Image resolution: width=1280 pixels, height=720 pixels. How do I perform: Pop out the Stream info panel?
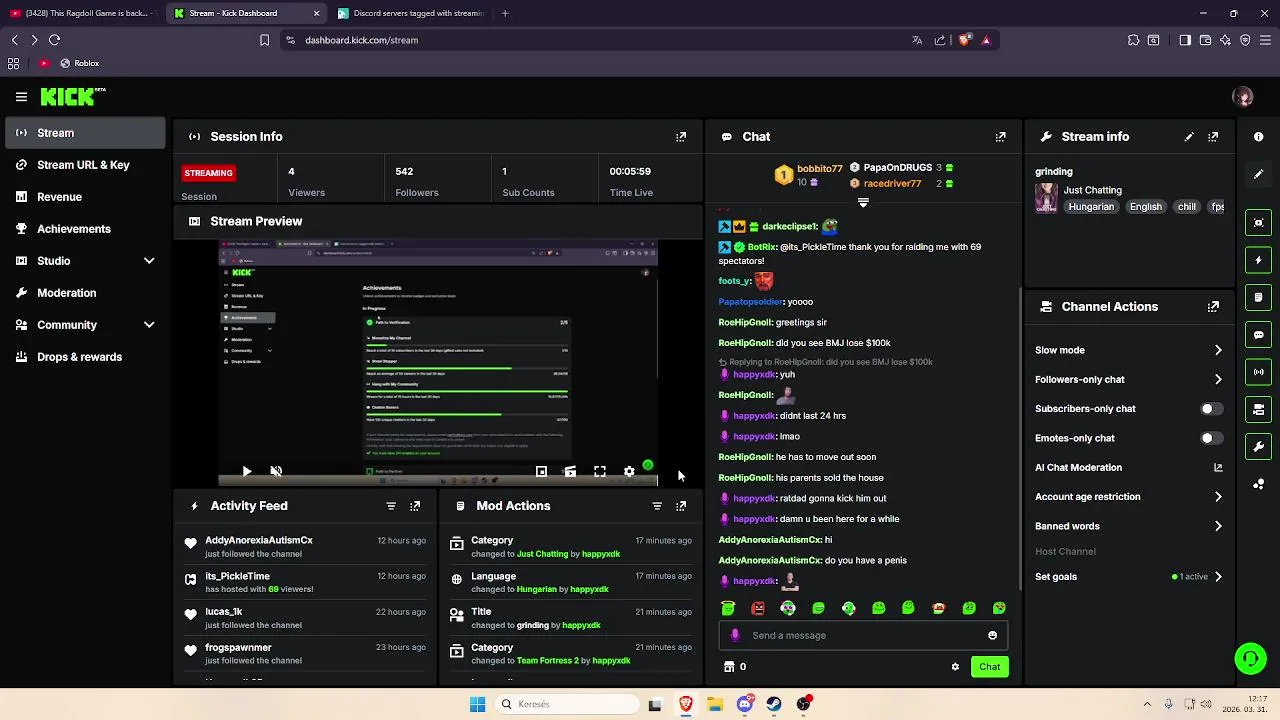pos(1213,137)
